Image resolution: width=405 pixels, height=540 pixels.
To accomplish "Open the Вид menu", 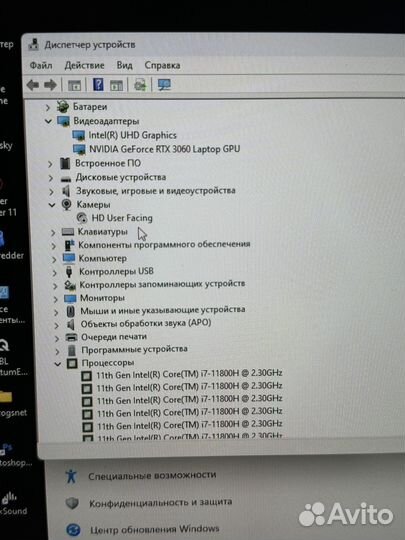I will coord(124,65).
